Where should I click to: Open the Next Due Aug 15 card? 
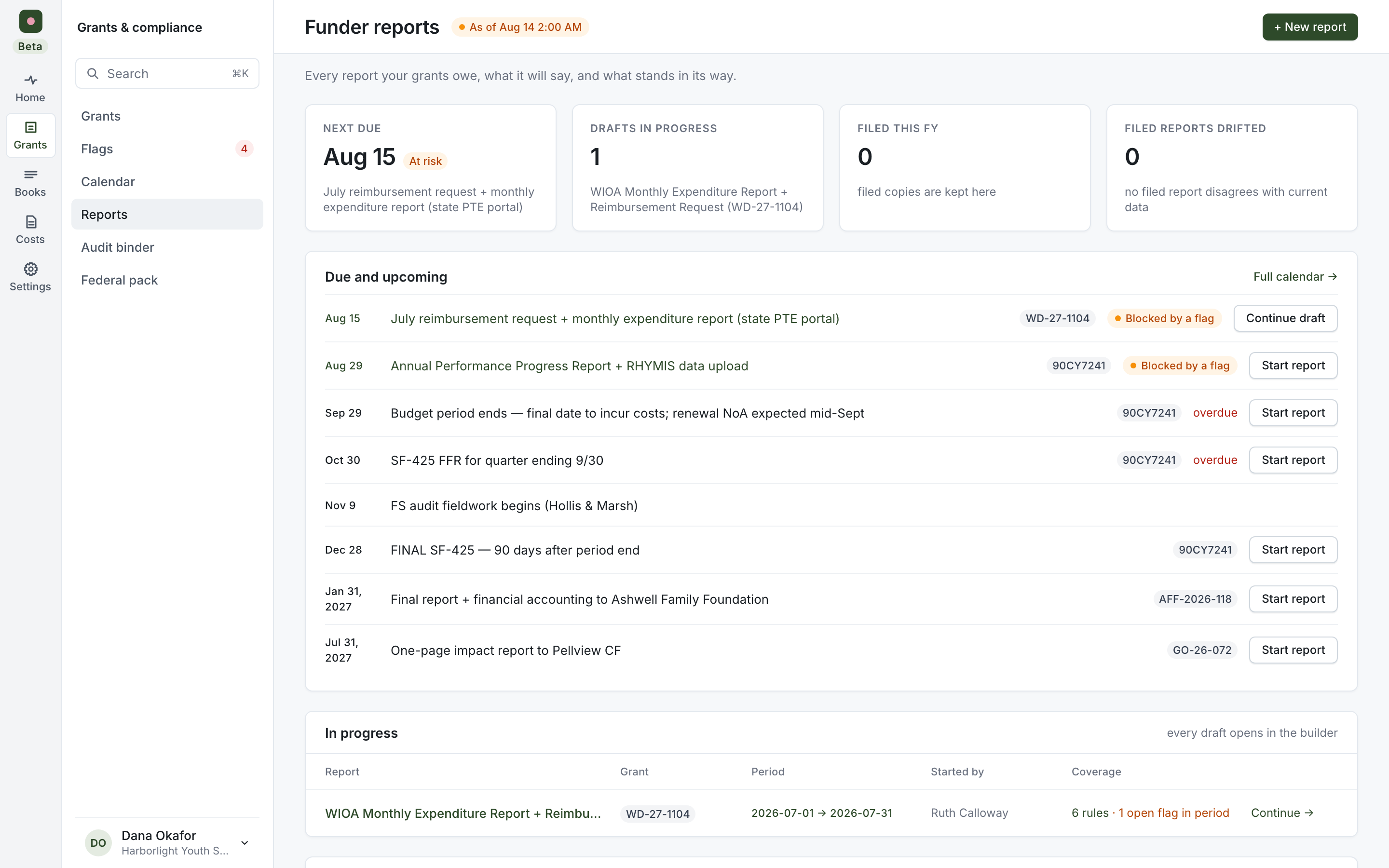[431, 168]
